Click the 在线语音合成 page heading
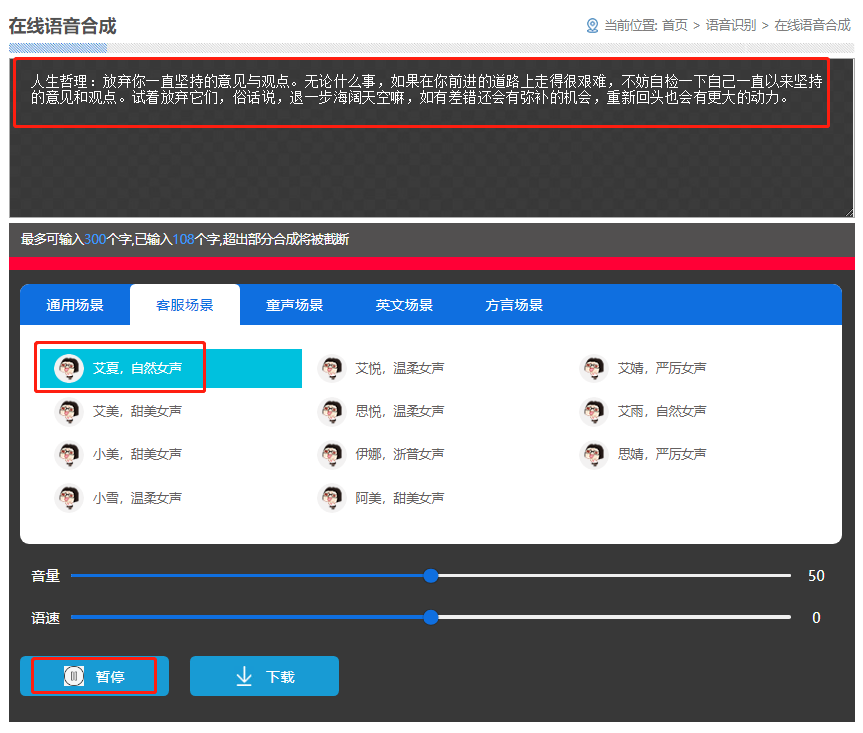 (62, 26)
